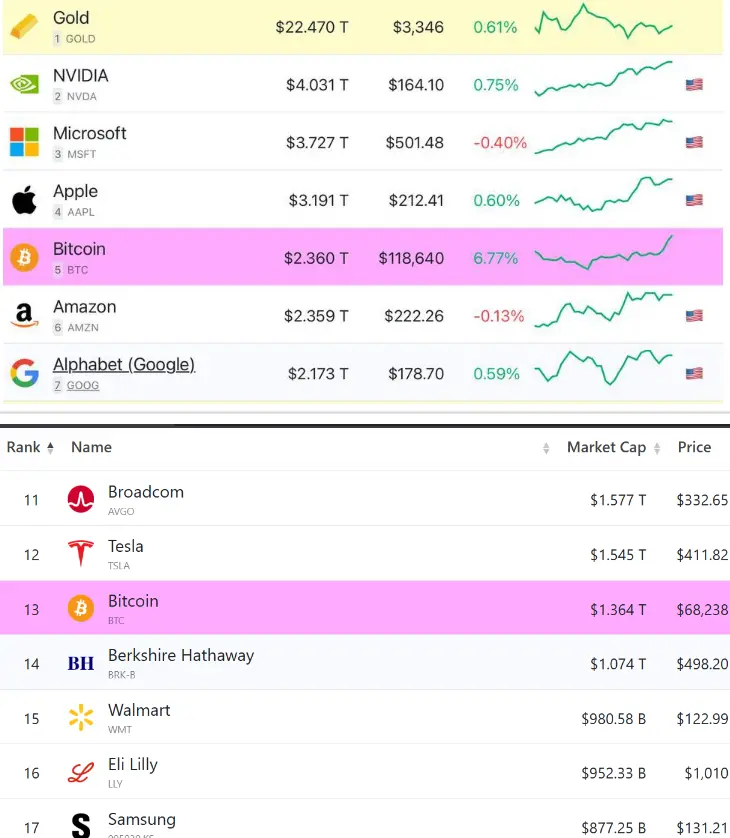The height and width of the screenshot is (838, 730).
Task: Open the Alphabet (Google) link
Action: click(124, 365)
